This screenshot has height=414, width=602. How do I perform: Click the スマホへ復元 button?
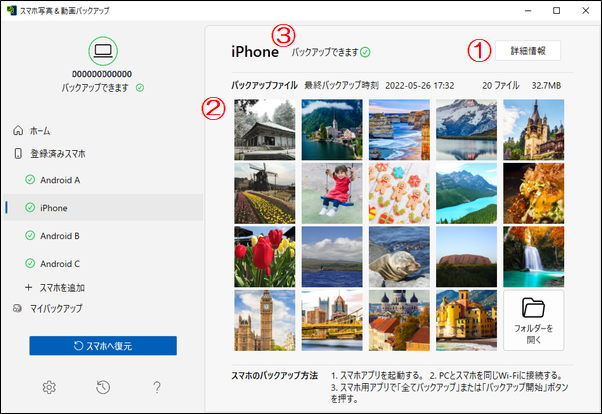[x=103, y=346]
